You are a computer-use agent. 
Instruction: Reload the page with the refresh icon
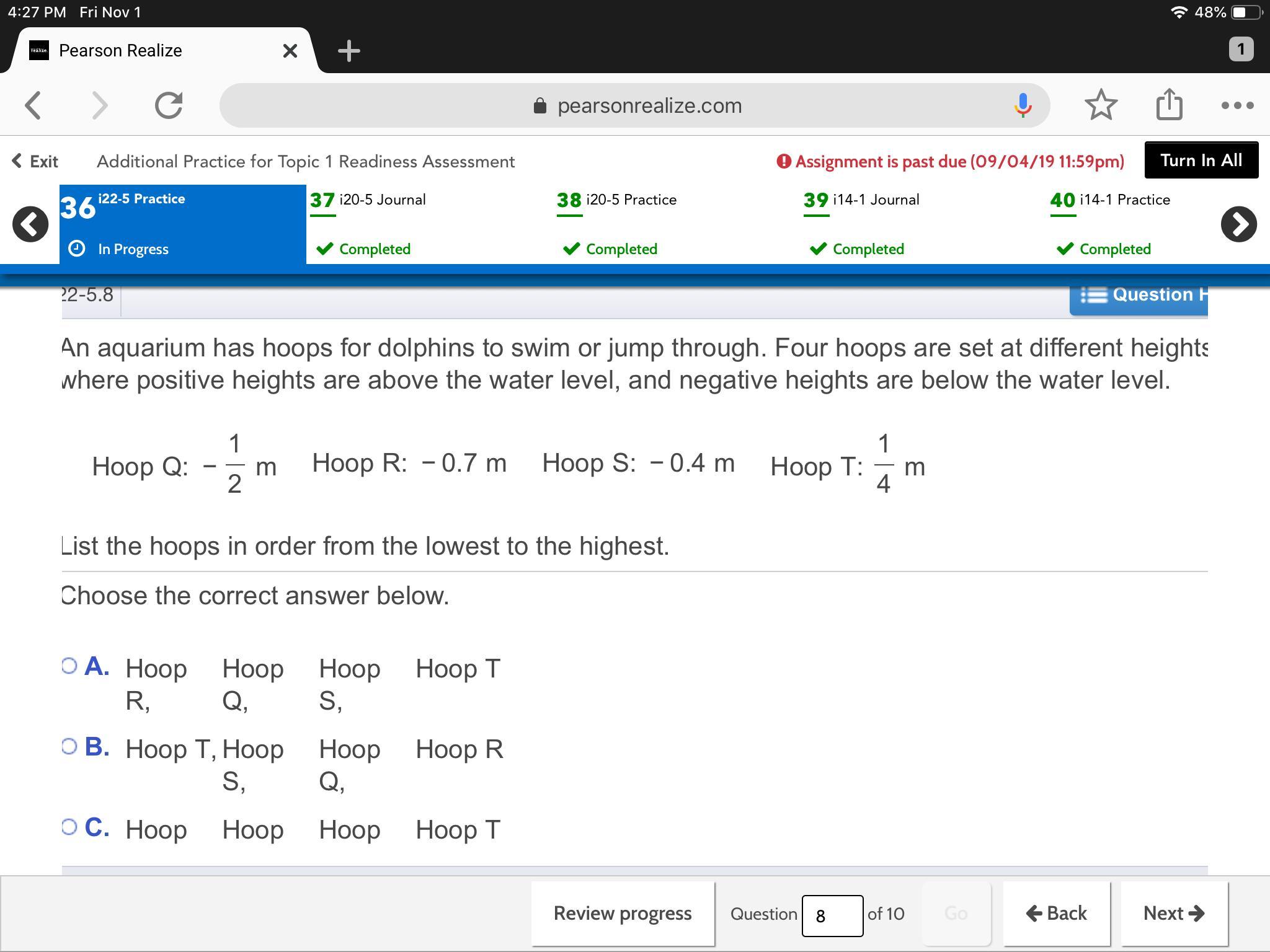[168, 105]
